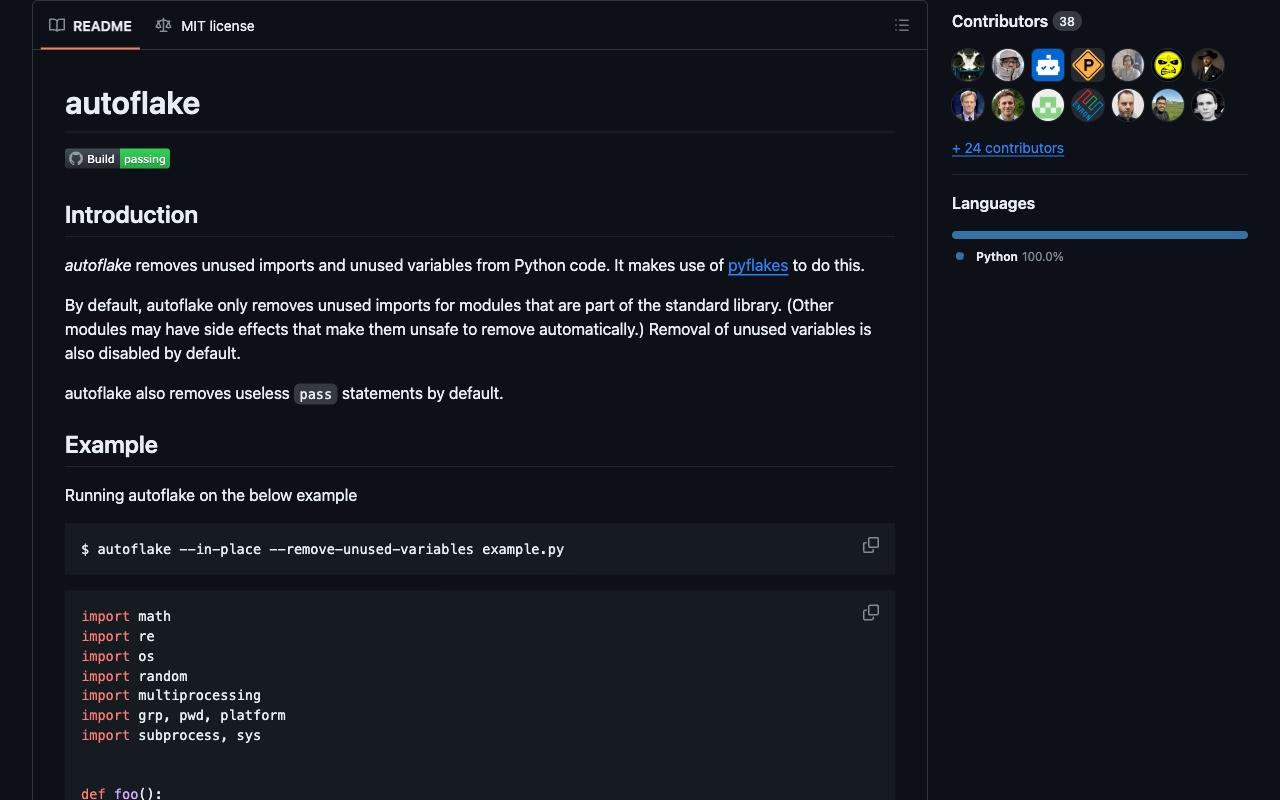
Task: Open the red-blue geometric logo contributor avatar
Action: coord(1088,105)
